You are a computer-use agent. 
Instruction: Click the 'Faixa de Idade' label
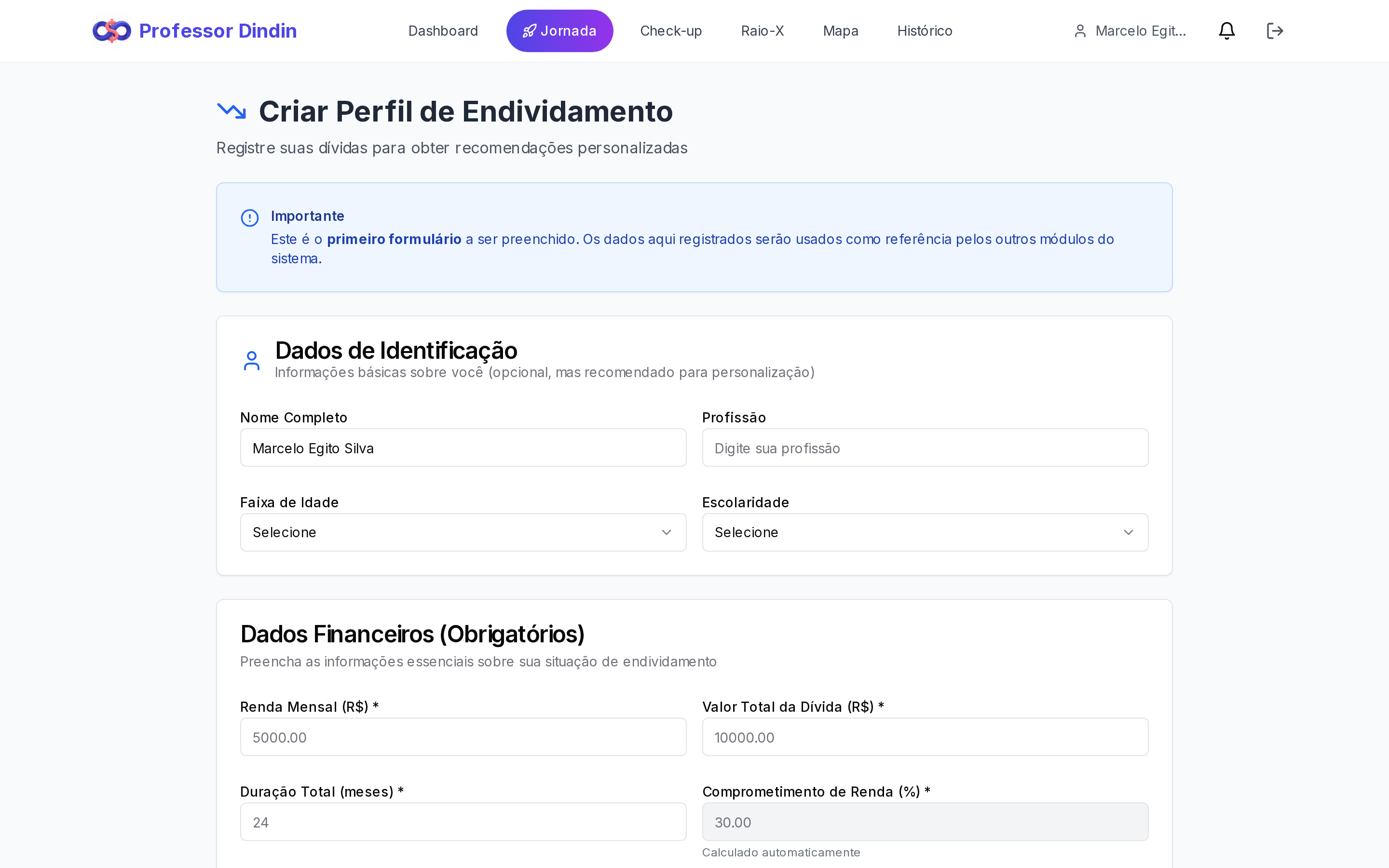(x=289, y=502)
